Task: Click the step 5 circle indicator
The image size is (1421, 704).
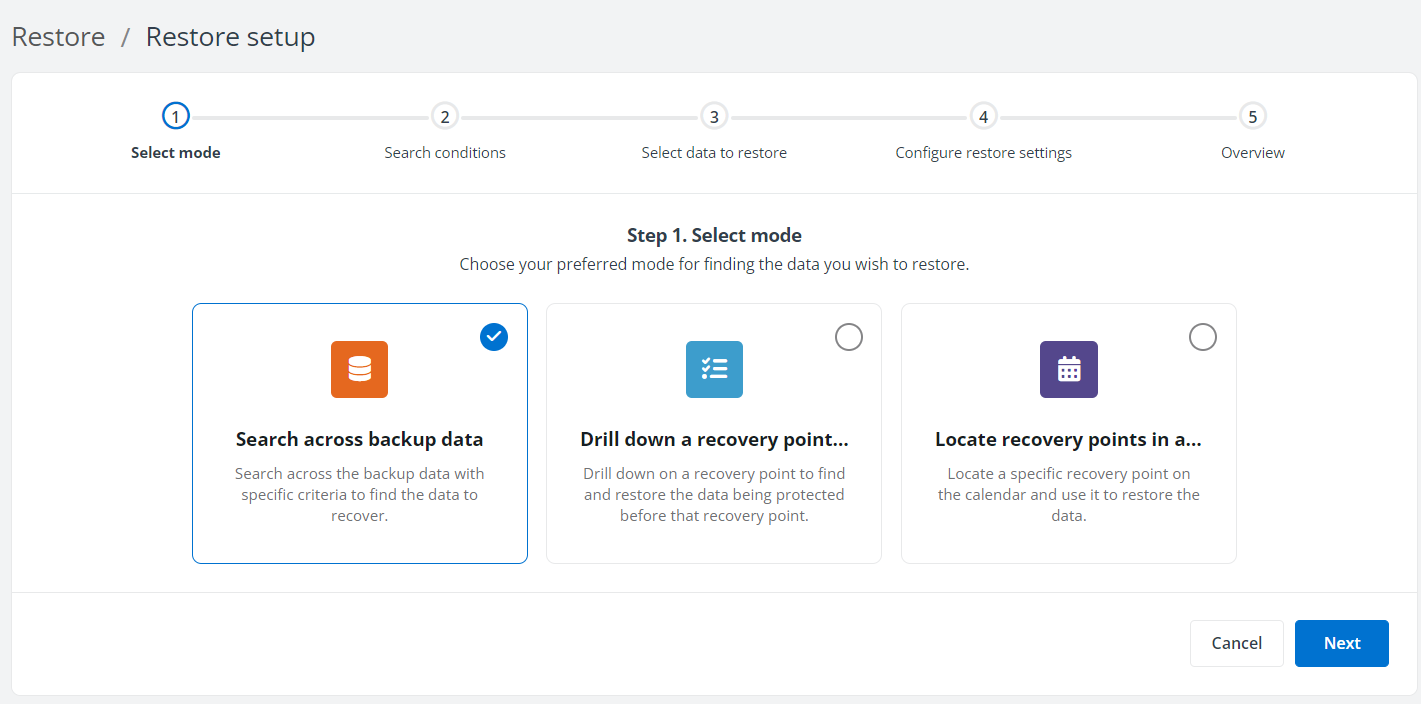Action: (1252, 117)
